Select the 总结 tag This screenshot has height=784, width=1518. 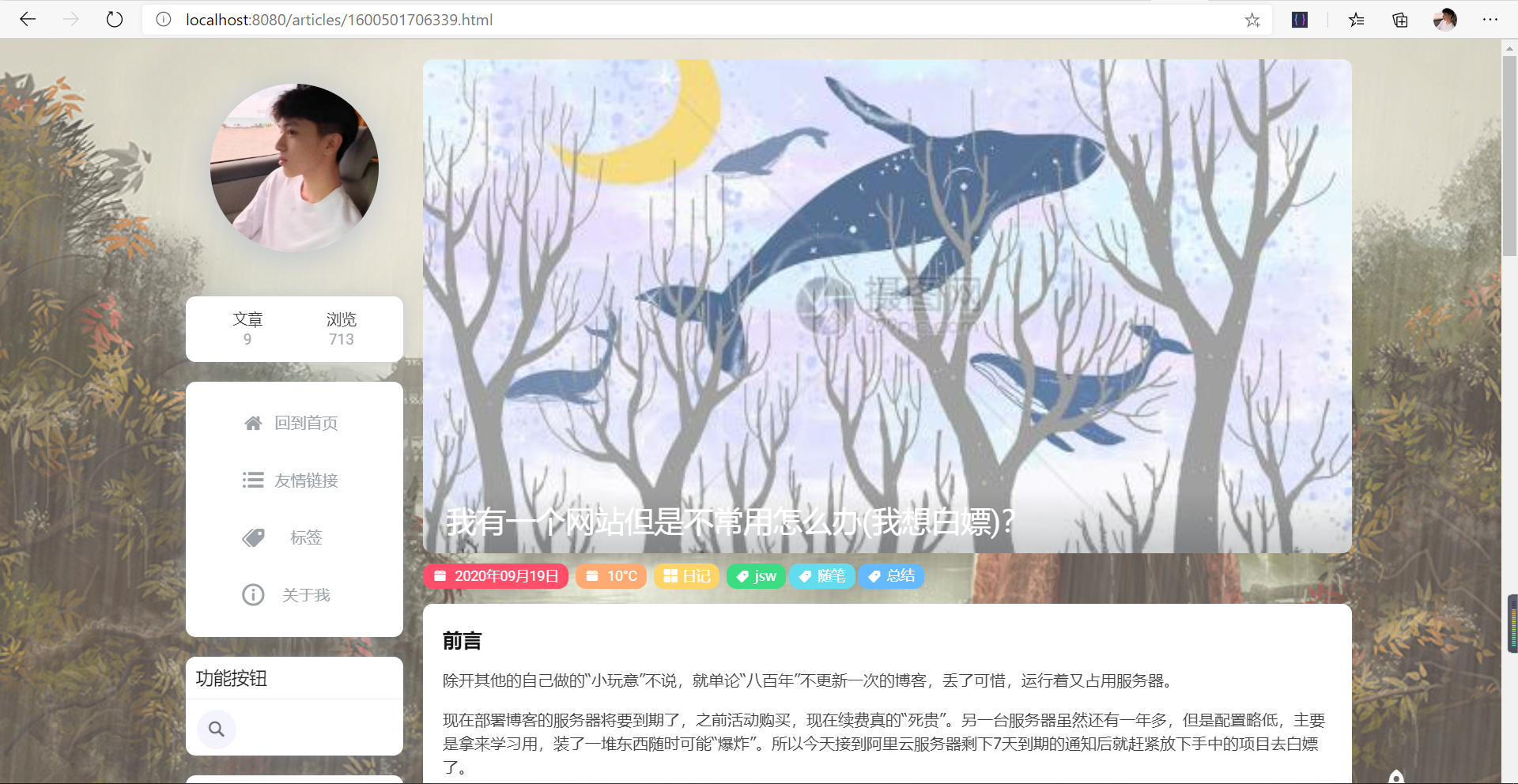pos(891,576)
